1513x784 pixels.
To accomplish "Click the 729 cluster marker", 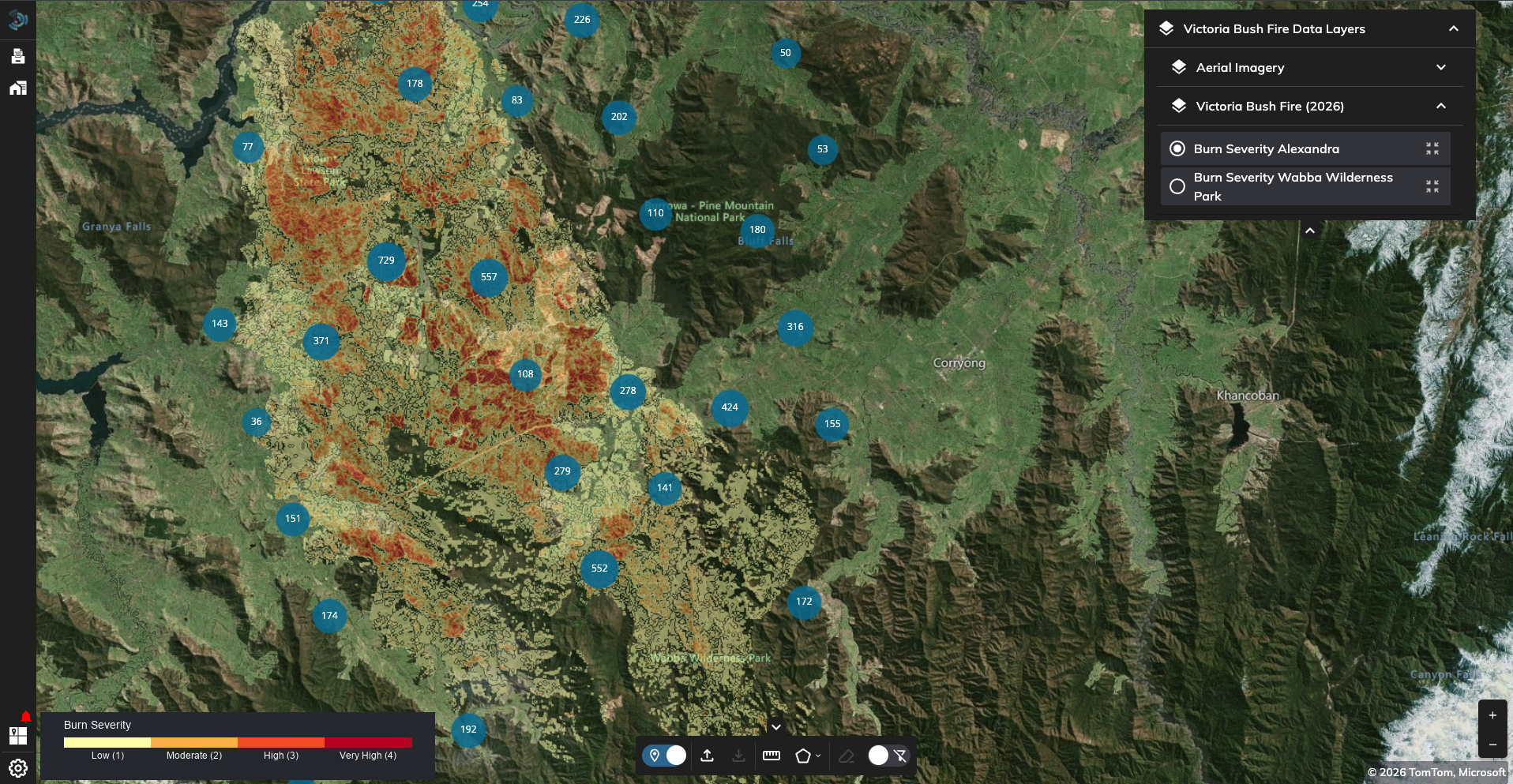I will (386, 261).
